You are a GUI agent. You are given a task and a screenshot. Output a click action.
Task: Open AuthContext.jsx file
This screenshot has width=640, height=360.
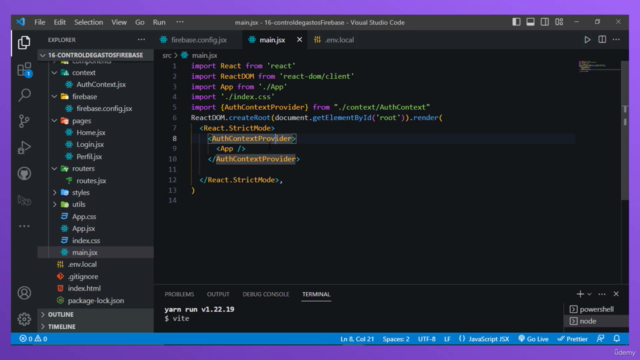pos(101,84)
